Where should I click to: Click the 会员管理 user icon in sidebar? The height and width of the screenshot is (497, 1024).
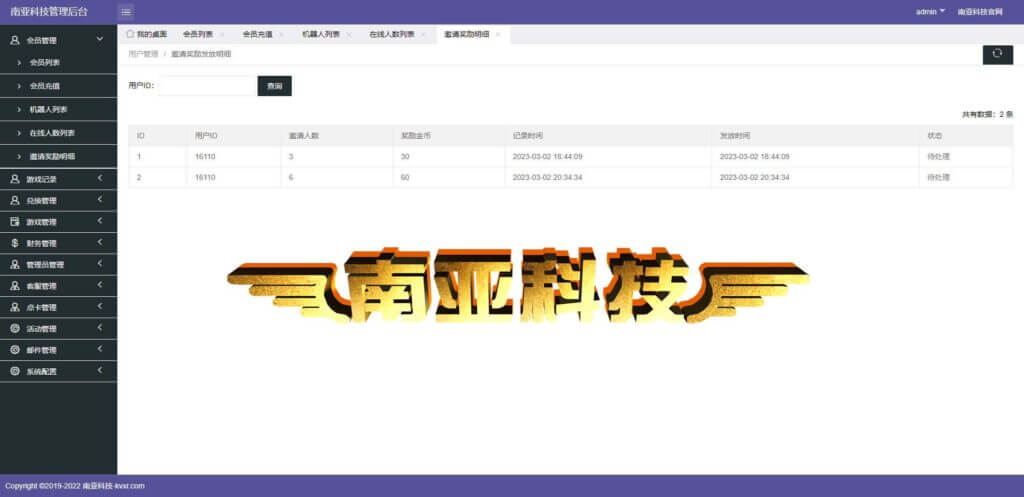tap(14, 40)
